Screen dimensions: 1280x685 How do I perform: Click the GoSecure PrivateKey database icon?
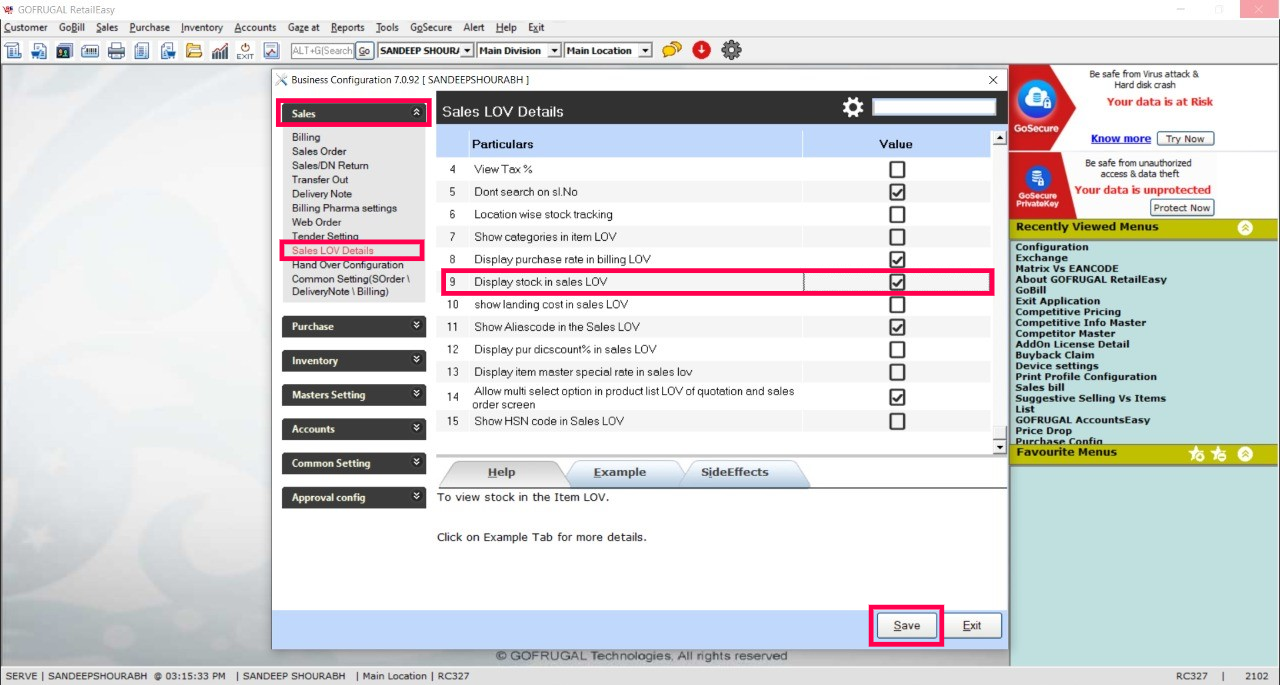(1036, 176)
